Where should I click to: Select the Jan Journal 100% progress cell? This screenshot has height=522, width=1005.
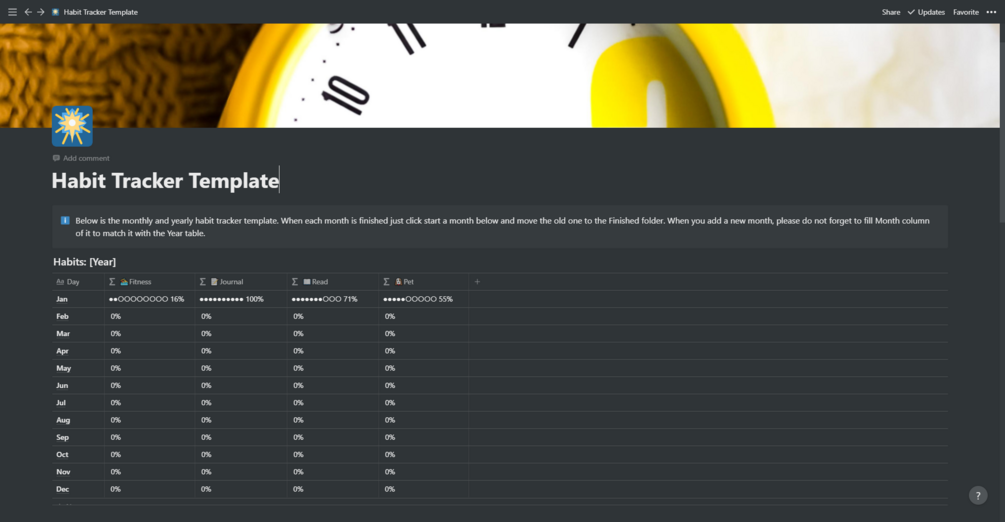tap(241, 299)
